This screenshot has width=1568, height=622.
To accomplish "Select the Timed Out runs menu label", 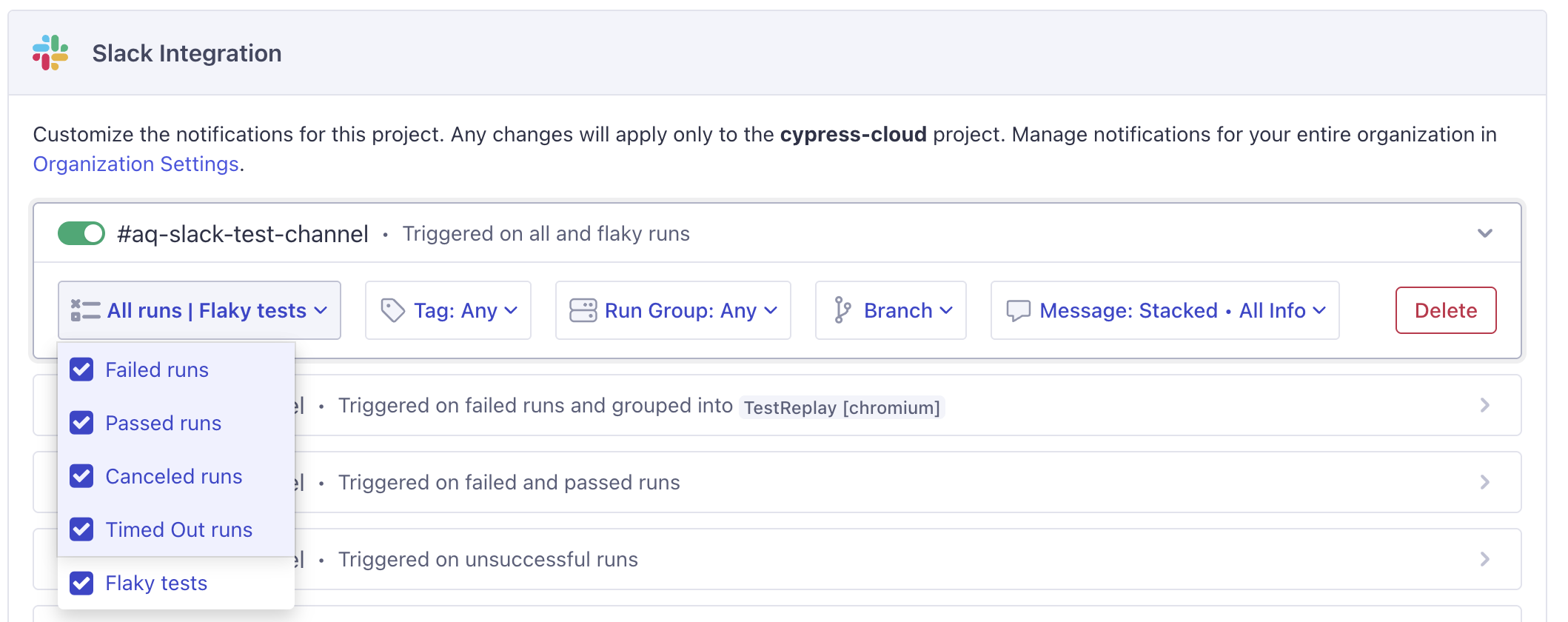I will click(179, 529).
